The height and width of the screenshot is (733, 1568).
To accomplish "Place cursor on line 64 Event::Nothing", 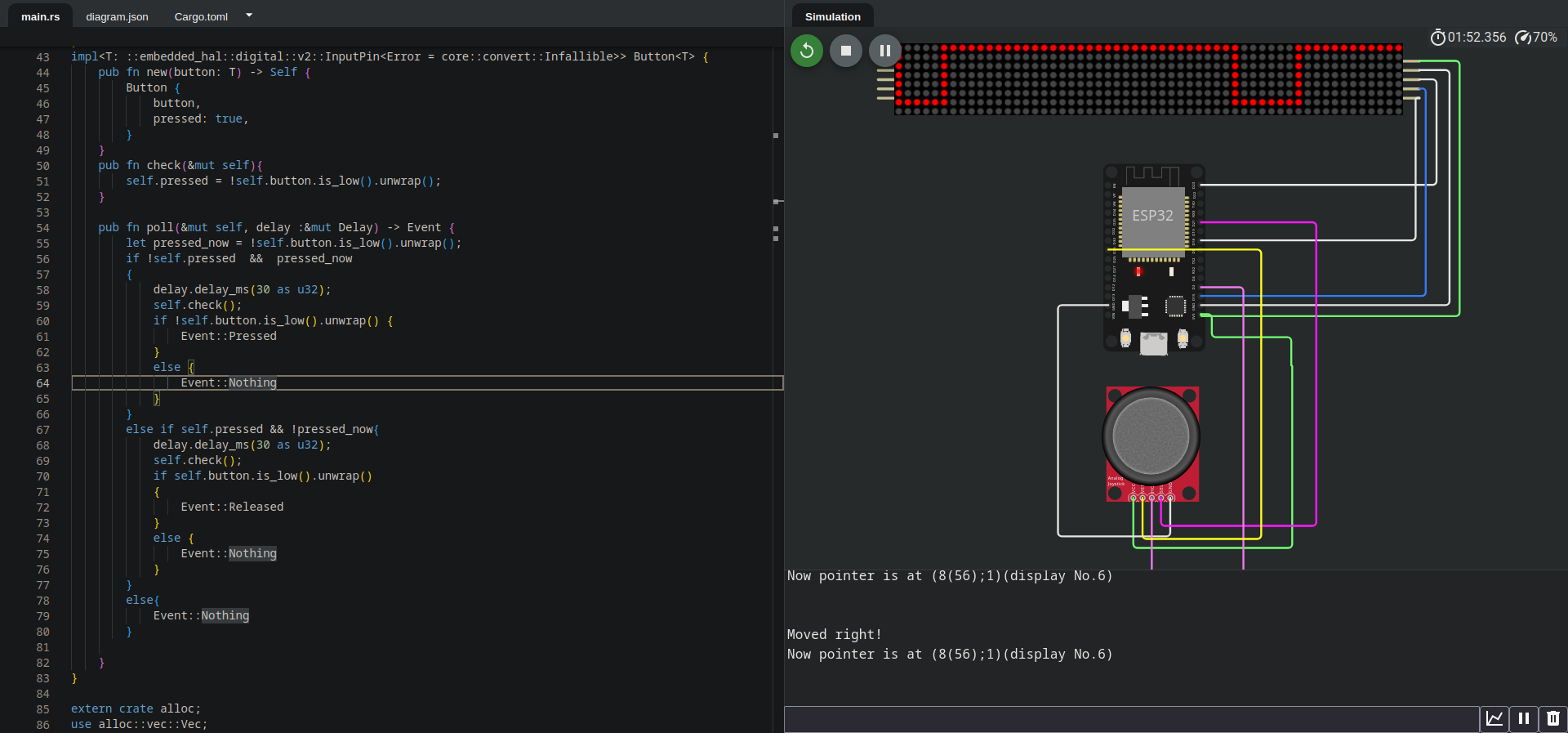I will [x=229, y=382].
